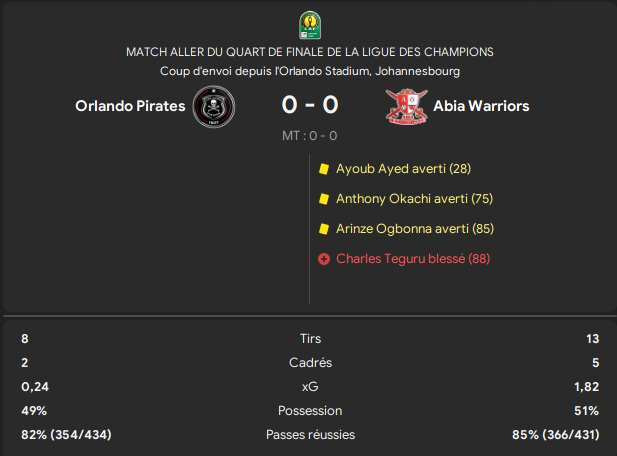Click yellow card icon beside Ayoub Ayed

click(324, 169)
